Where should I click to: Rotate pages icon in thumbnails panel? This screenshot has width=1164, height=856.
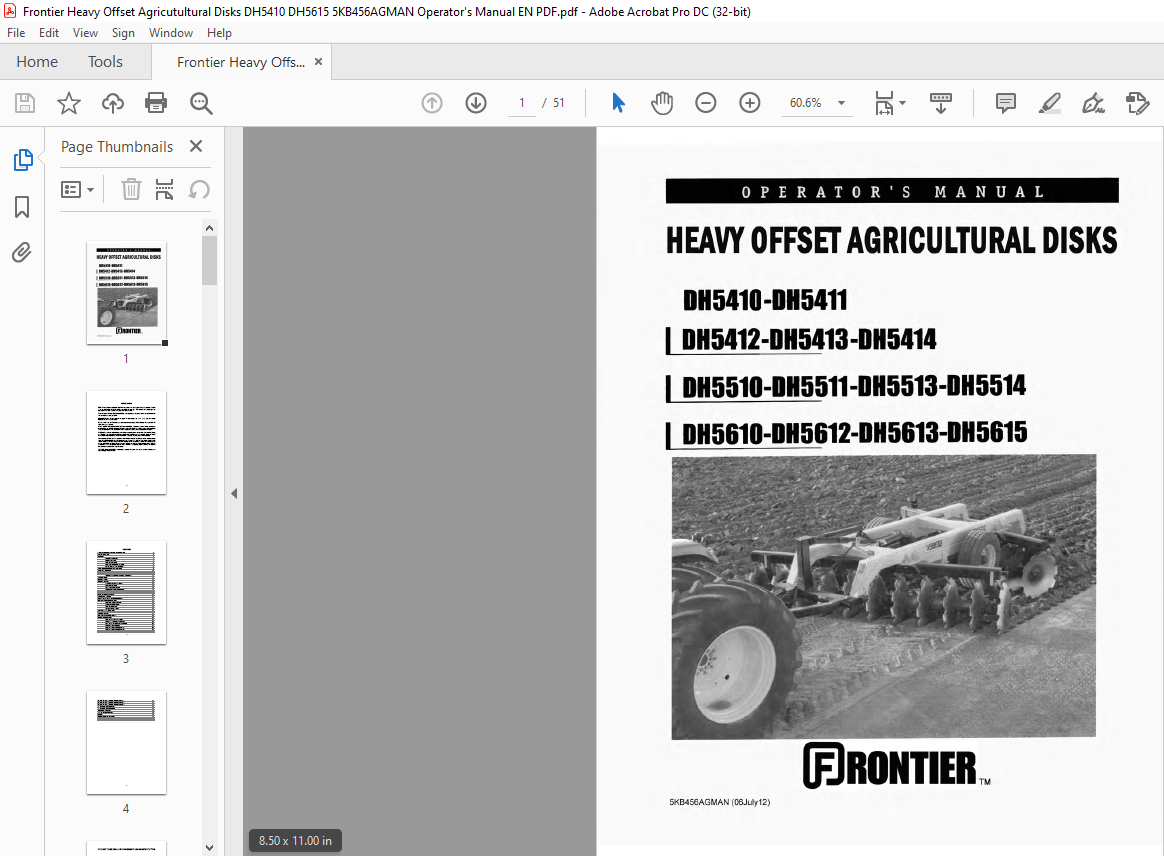[198, 189]
